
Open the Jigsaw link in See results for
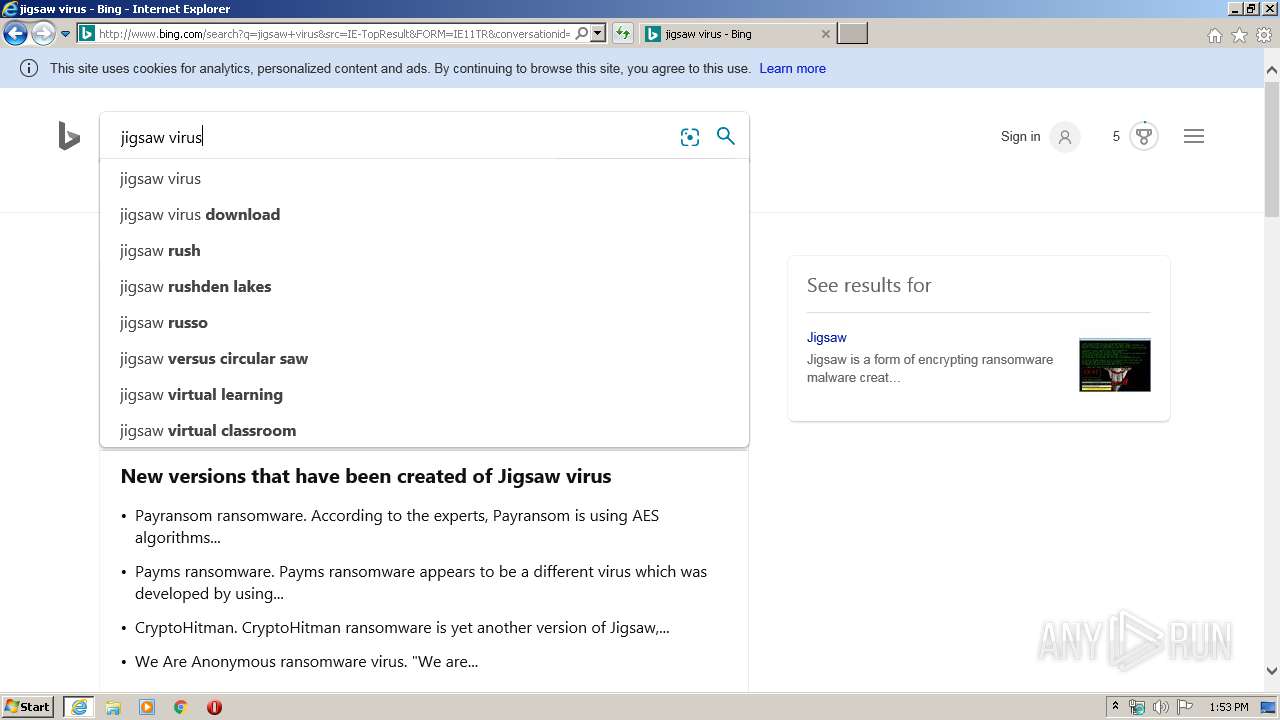[826, 337]
